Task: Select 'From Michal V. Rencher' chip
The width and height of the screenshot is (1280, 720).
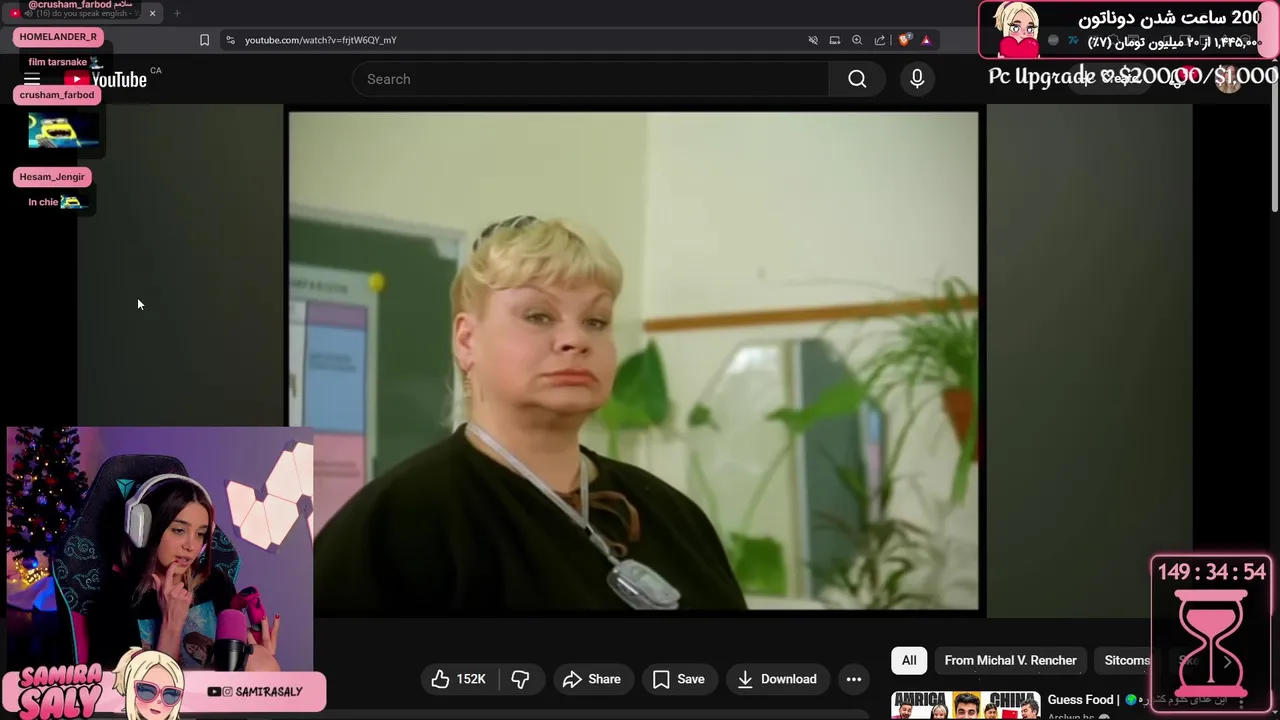Action: pyautogui.click(x=1011, y=660)
